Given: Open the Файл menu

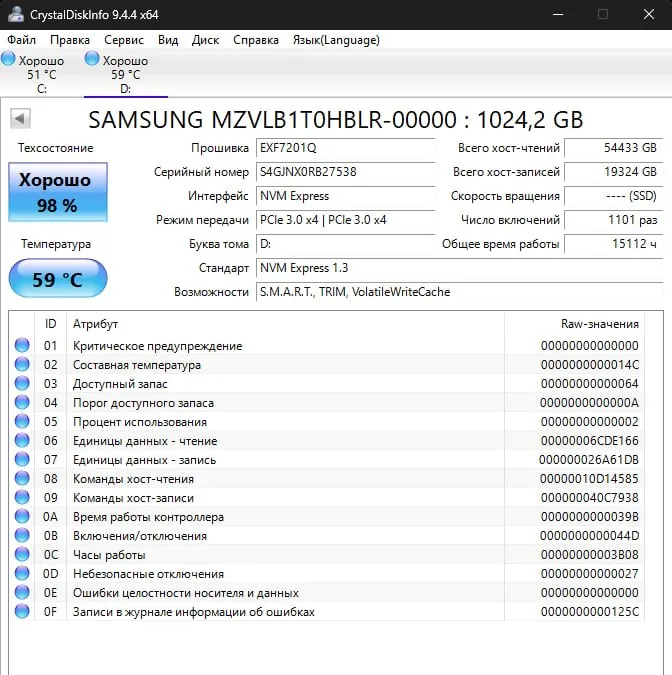Looking at the screenshot, I should tap(22, 40).
